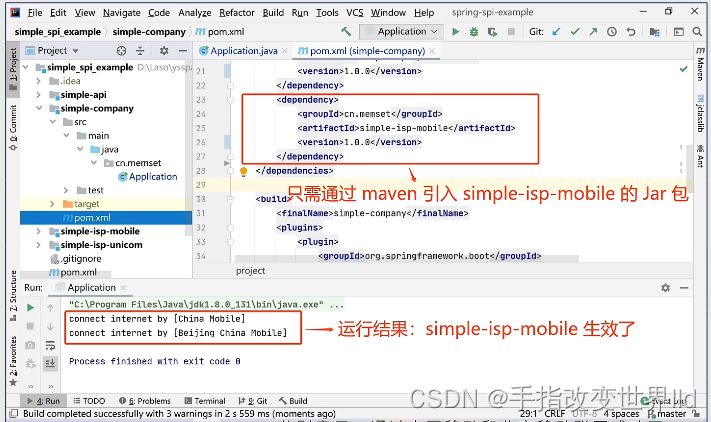Expand test folder

[66, 190]
